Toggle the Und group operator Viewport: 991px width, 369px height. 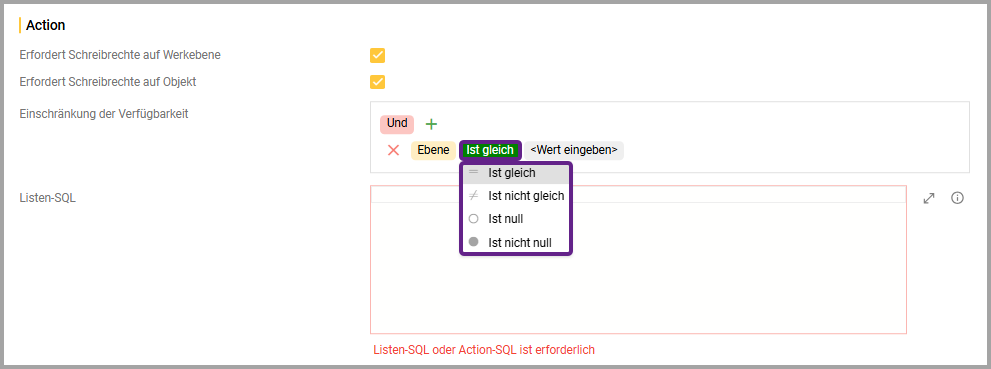coord(397,124)
